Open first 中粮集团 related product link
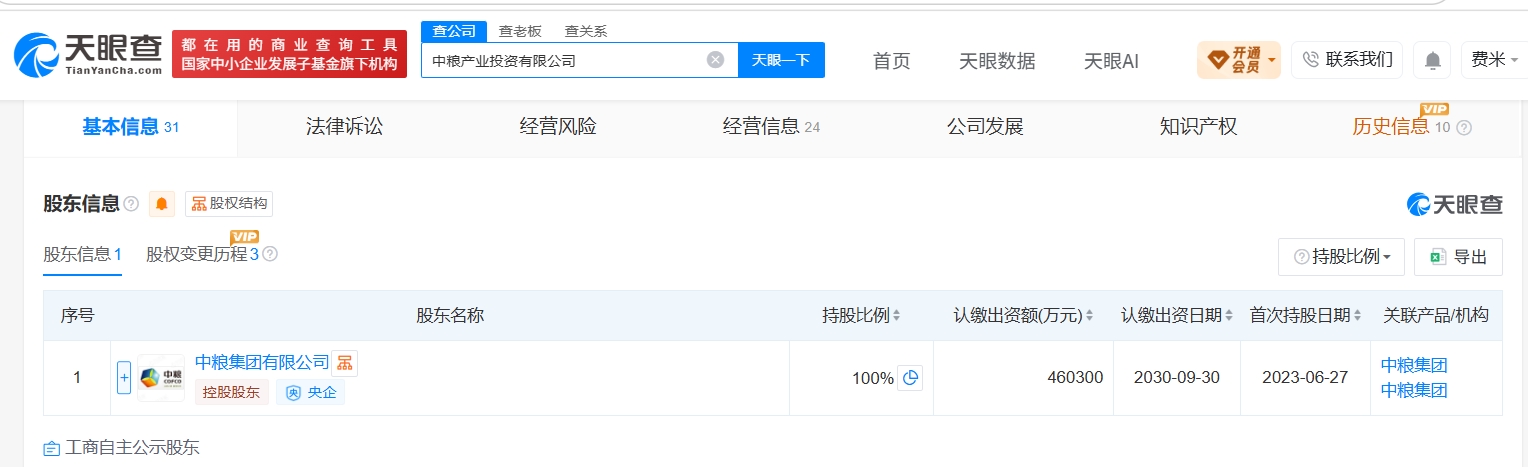Image resolution: width=1528 pixels, height=467 pixels. (x=1414, y=365)
